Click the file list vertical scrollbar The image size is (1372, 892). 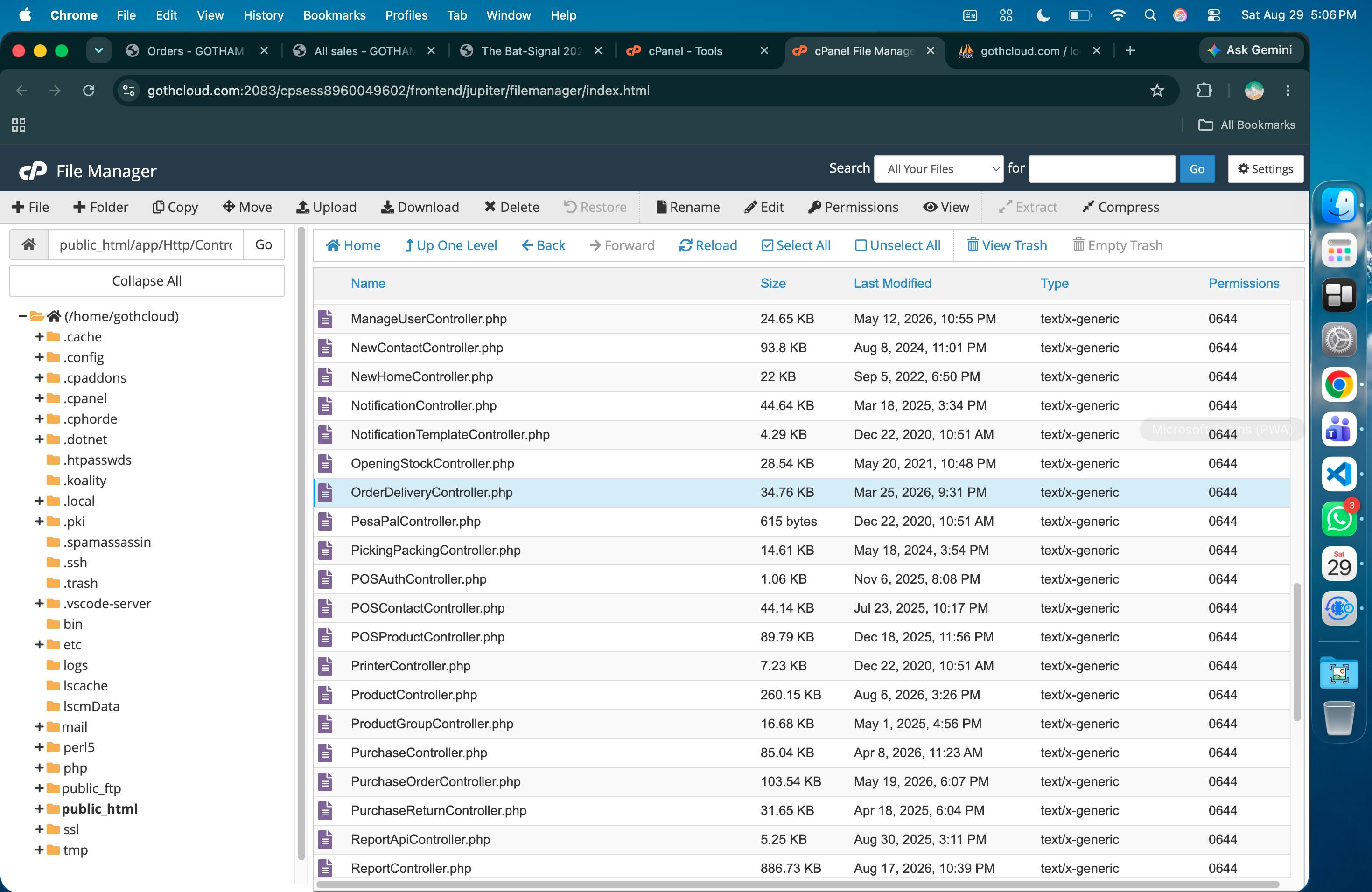pos(1297,651)
